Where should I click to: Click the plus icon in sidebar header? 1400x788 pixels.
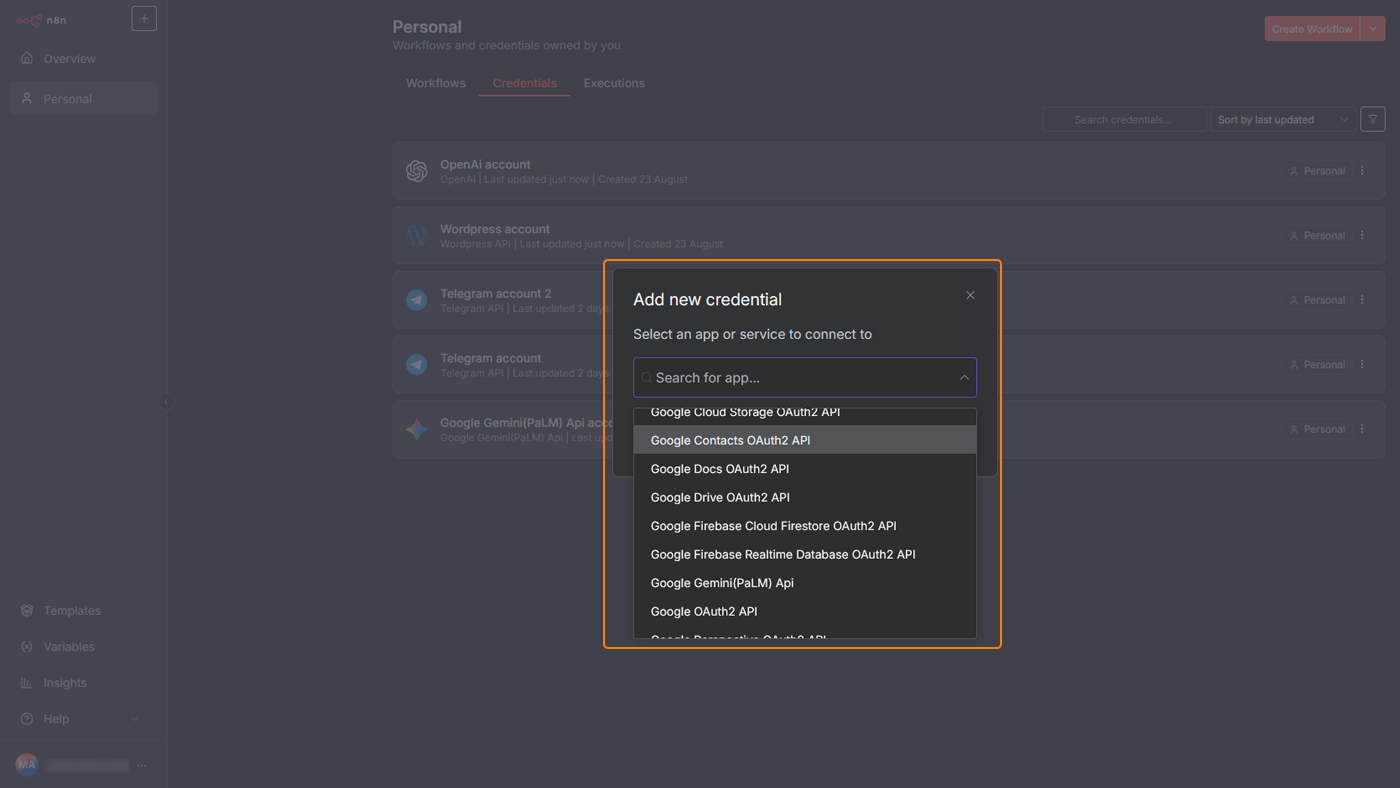(144, 19)
